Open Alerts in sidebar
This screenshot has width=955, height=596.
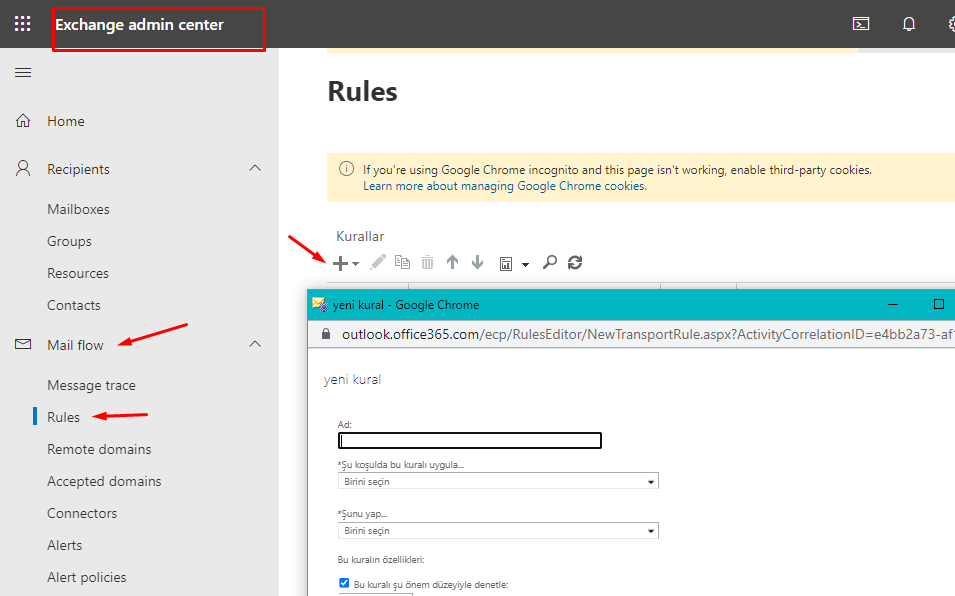coord(65,545)
